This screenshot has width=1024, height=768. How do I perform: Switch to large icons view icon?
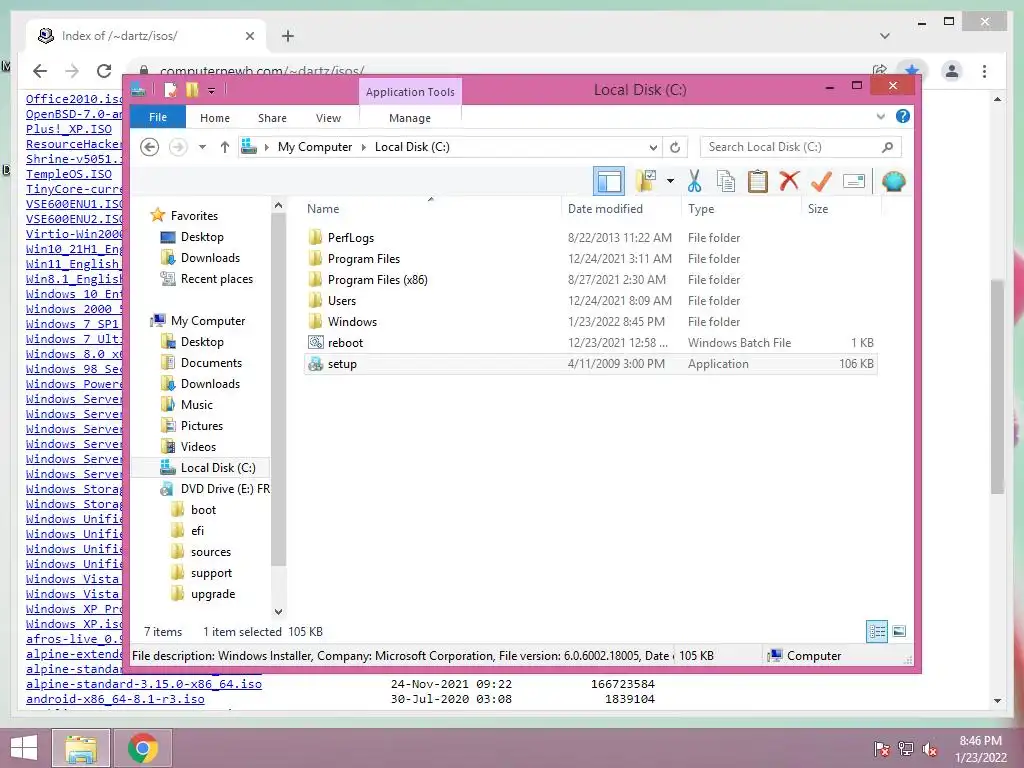coord(899,632)
